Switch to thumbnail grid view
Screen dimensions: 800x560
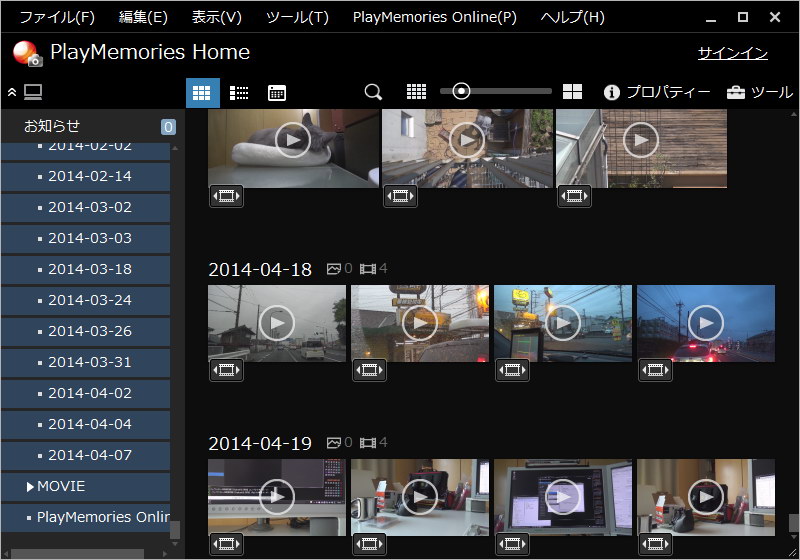point(203,93)
